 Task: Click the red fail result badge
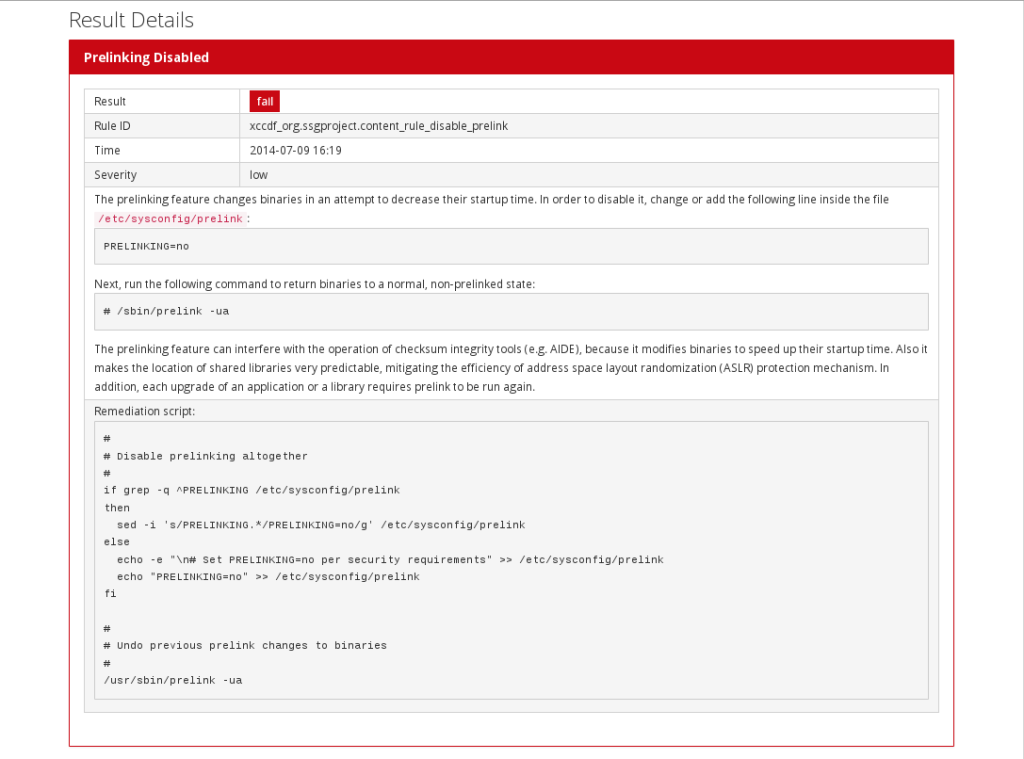pos(264,101)
